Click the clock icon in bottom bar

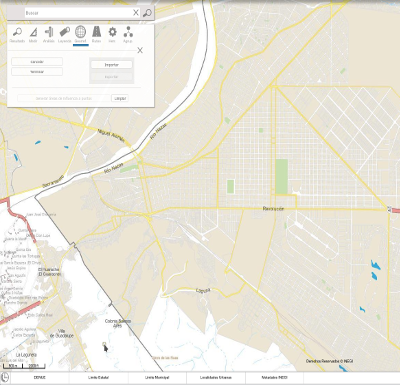pyautogui.click(x=5, y=377)
